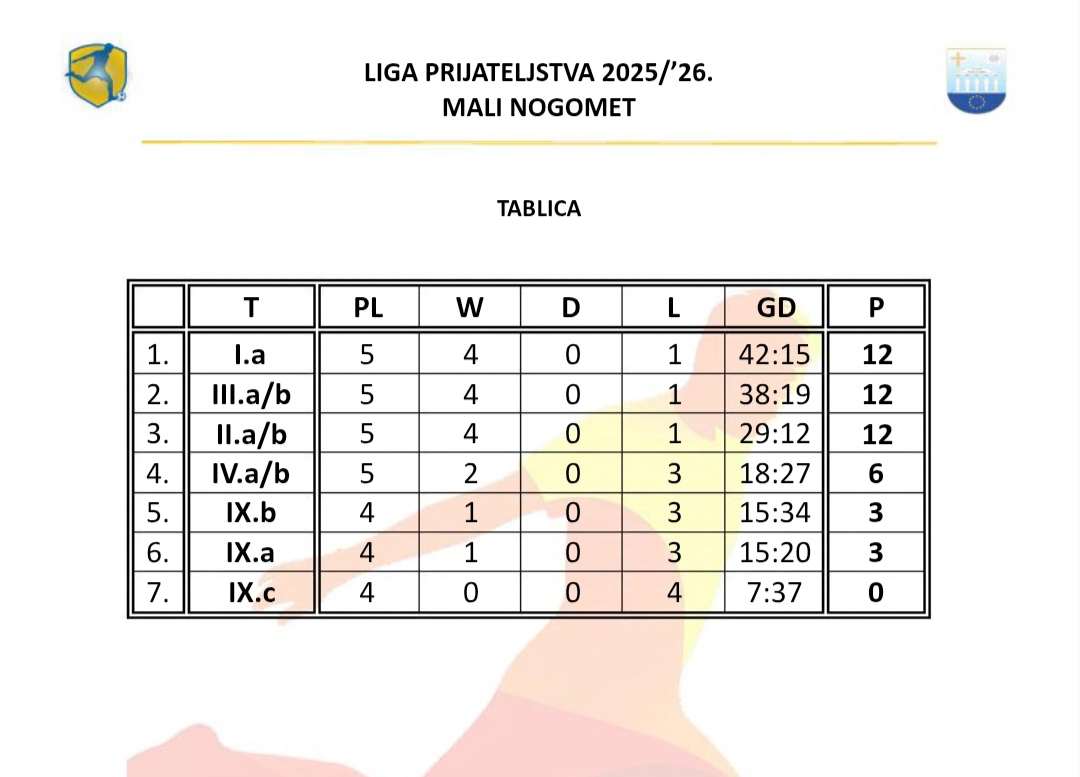Select the IX.c team name
The height and width of the screenshot is (777, 1080).
250,592
